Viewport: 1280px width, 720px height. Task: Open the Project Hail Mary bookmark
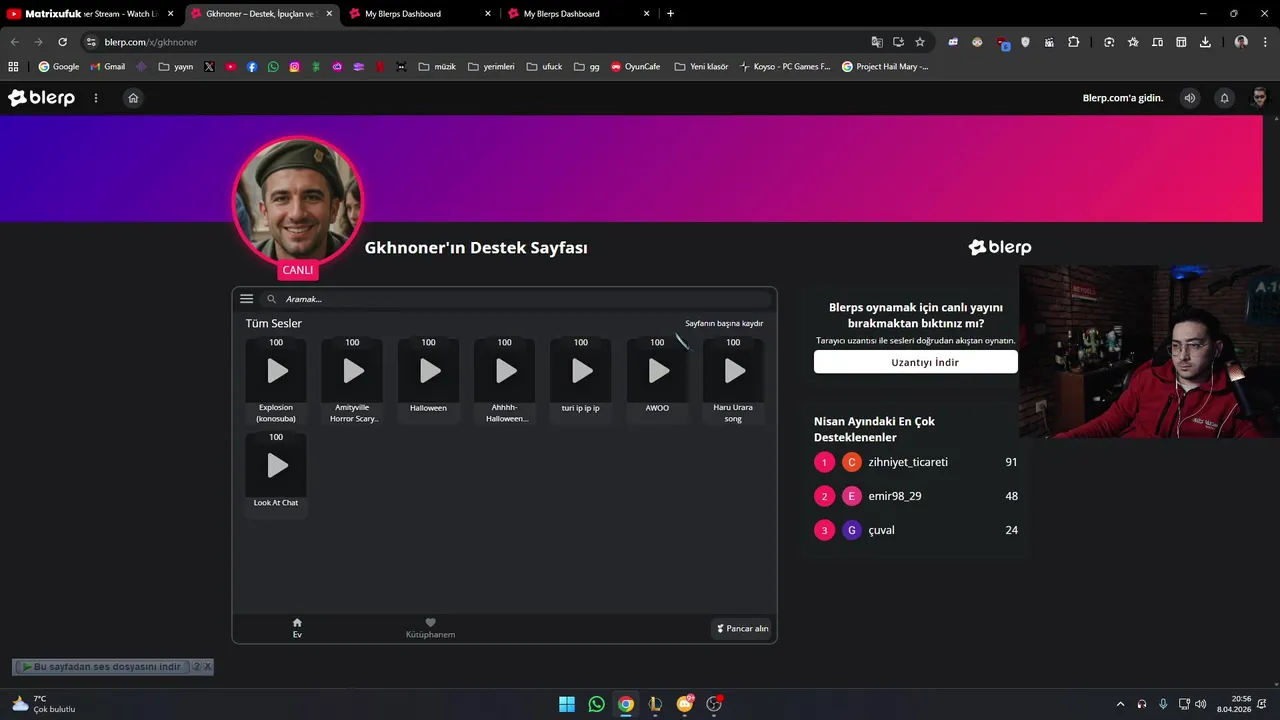[x=885, y=67]
